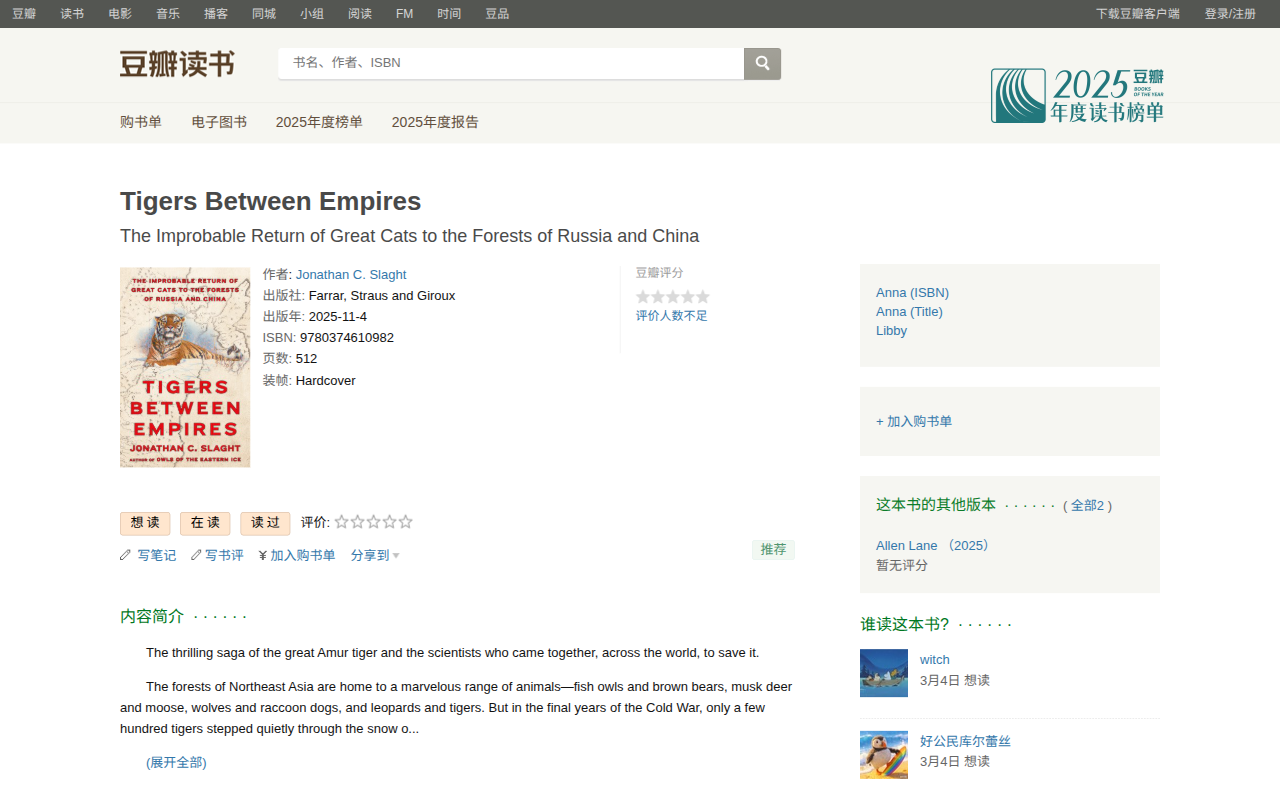Click 加入购书单 under rating row
1280x800 pixels.
(x=302, y=555)
